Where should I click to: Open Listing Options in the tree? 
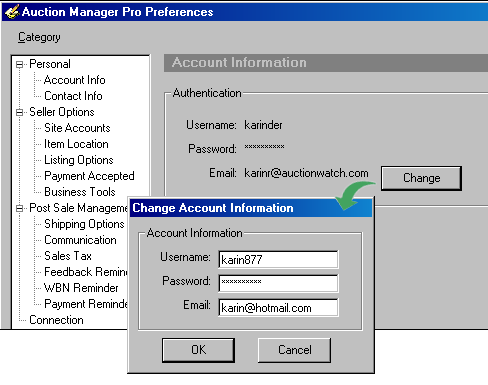79,160
